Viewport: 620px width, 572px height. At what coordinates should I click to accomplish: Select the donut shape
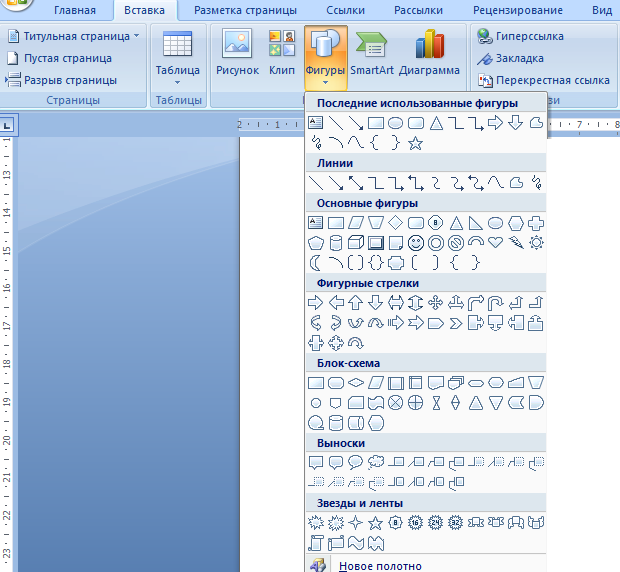click(x=436, y=243)
